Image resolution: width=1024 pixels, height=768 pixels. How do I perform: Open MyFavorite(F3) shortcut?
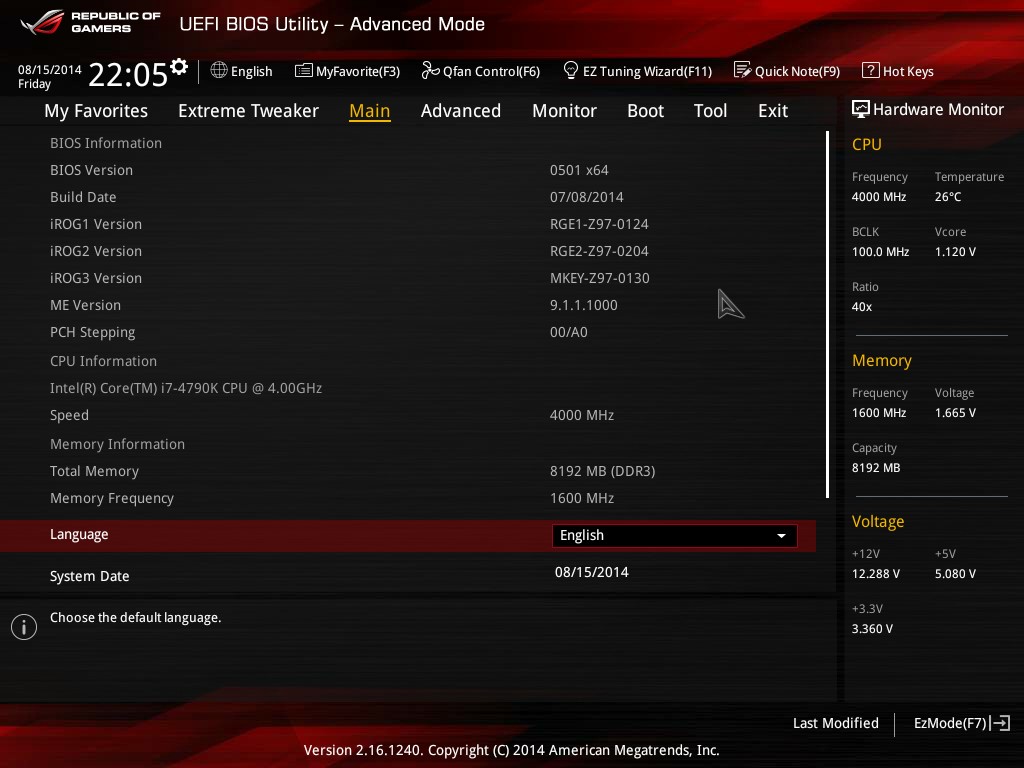pos(347,71)
